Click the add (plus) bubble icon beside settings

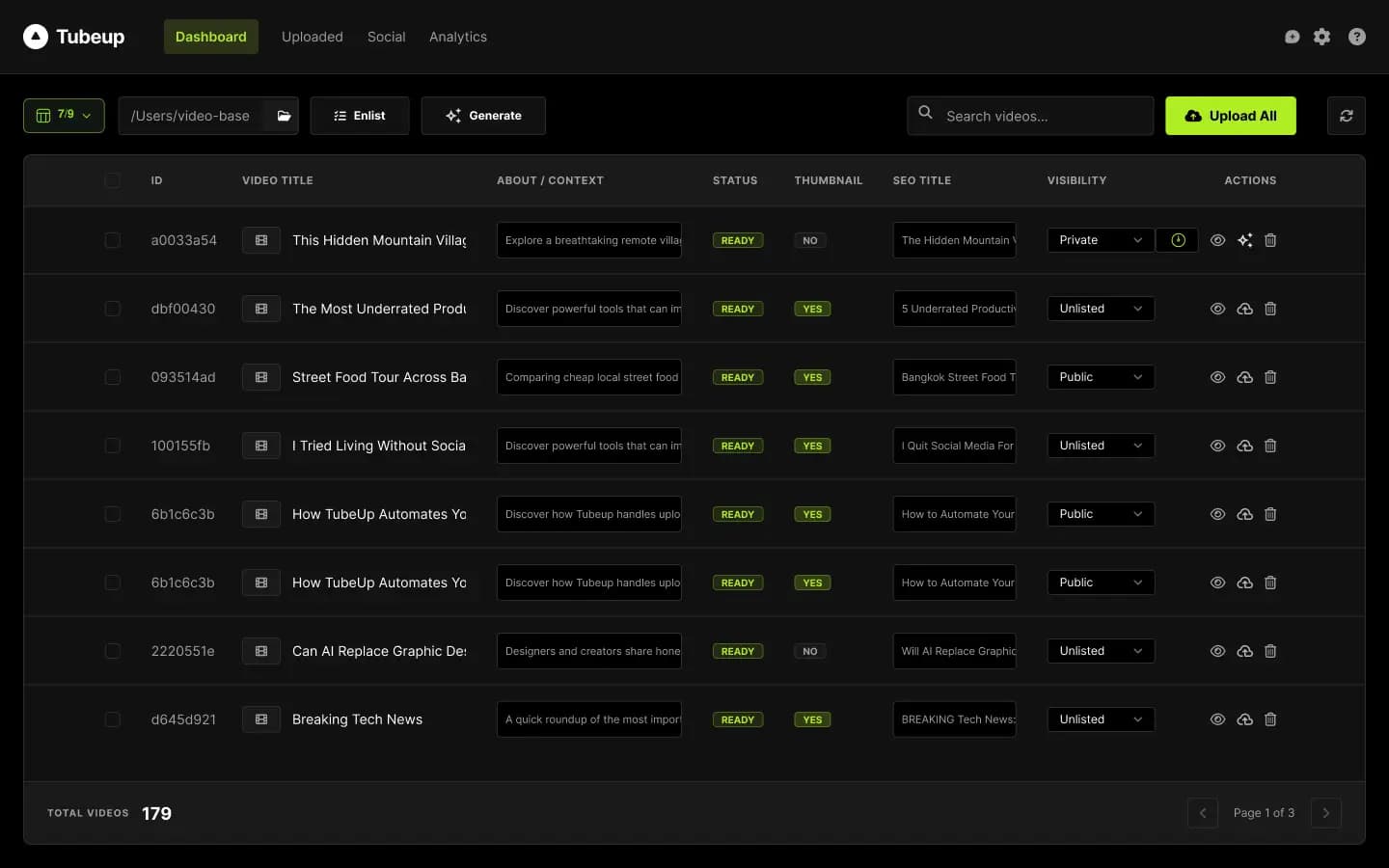(x=1293, y=37)
